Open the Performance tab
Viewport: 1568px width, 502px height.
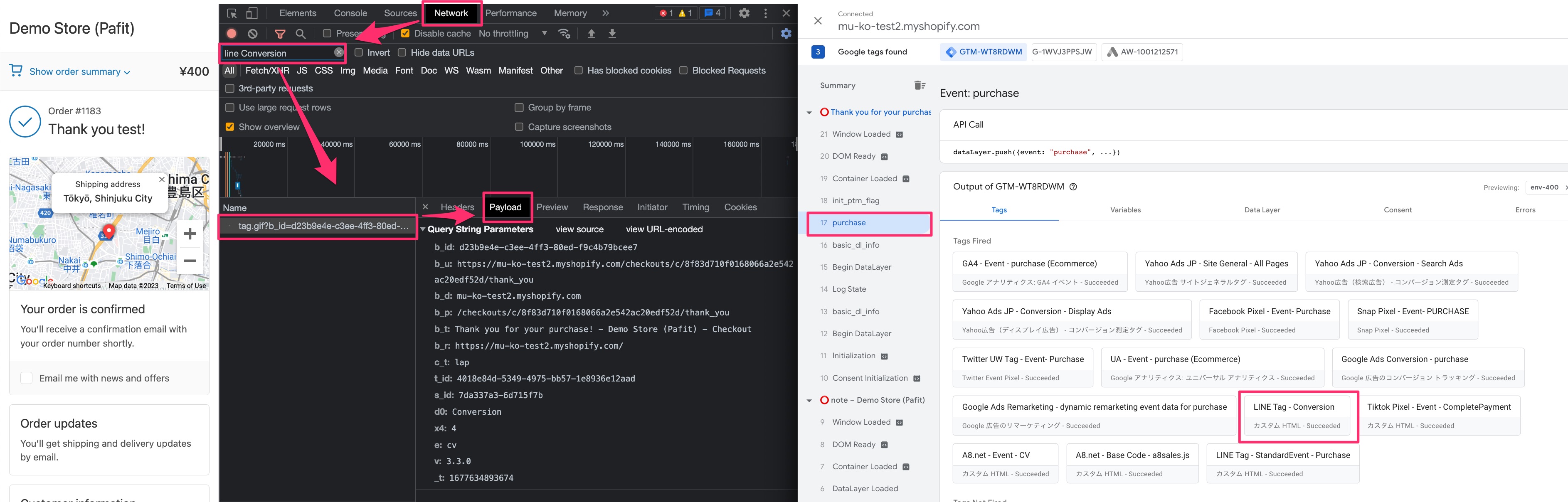(511, 13)
